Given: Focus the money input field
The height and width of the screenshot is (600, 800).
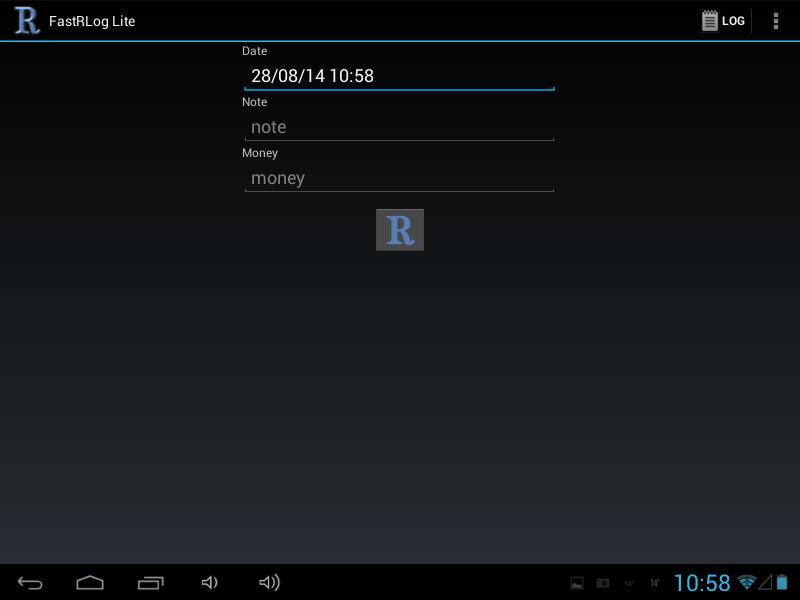Looking at the screenshot, I should [399, 179].
